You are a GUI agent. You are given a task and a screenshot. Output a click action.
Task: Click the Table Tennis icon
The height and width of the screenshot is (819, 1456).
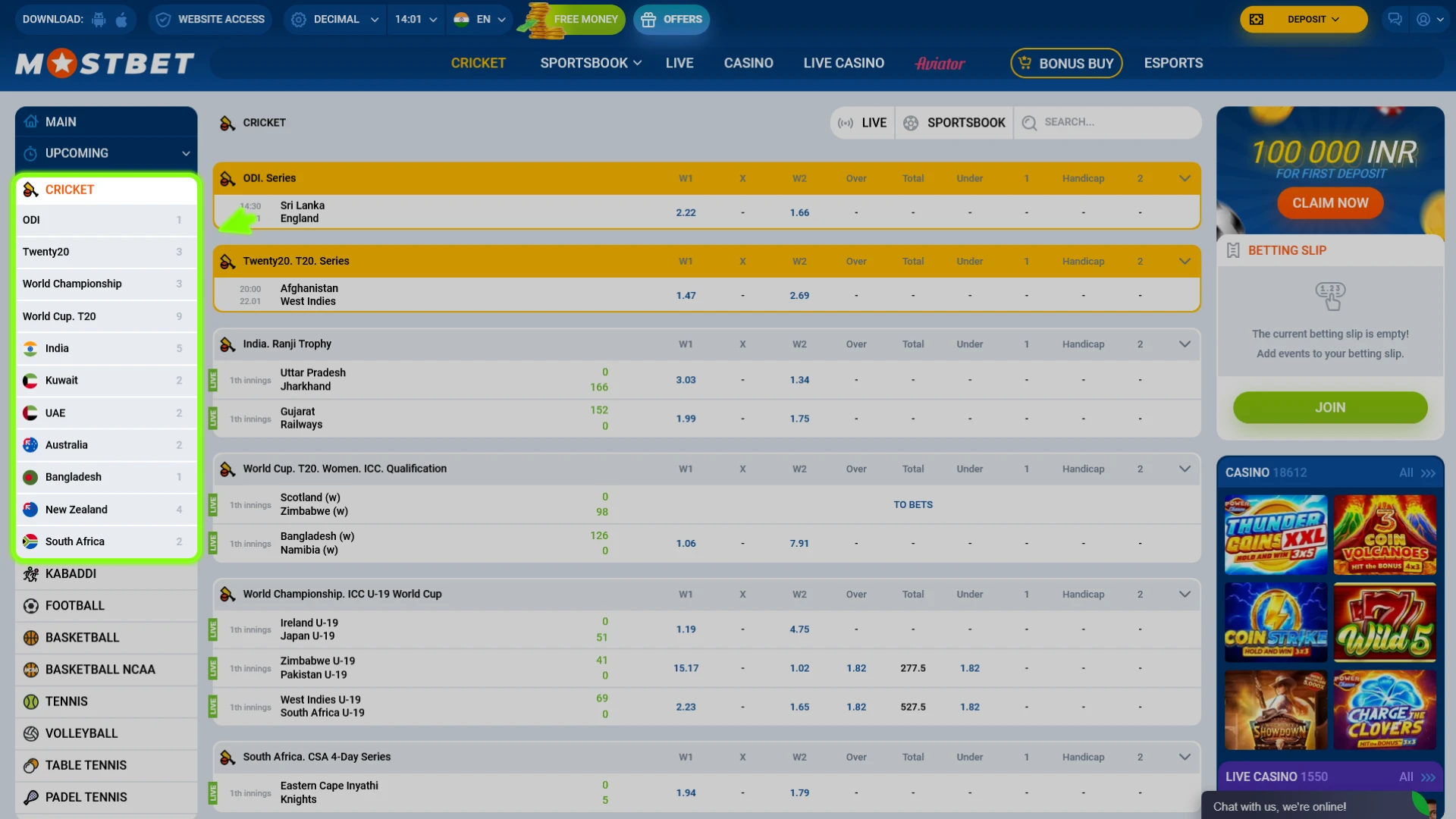[30, 765]
